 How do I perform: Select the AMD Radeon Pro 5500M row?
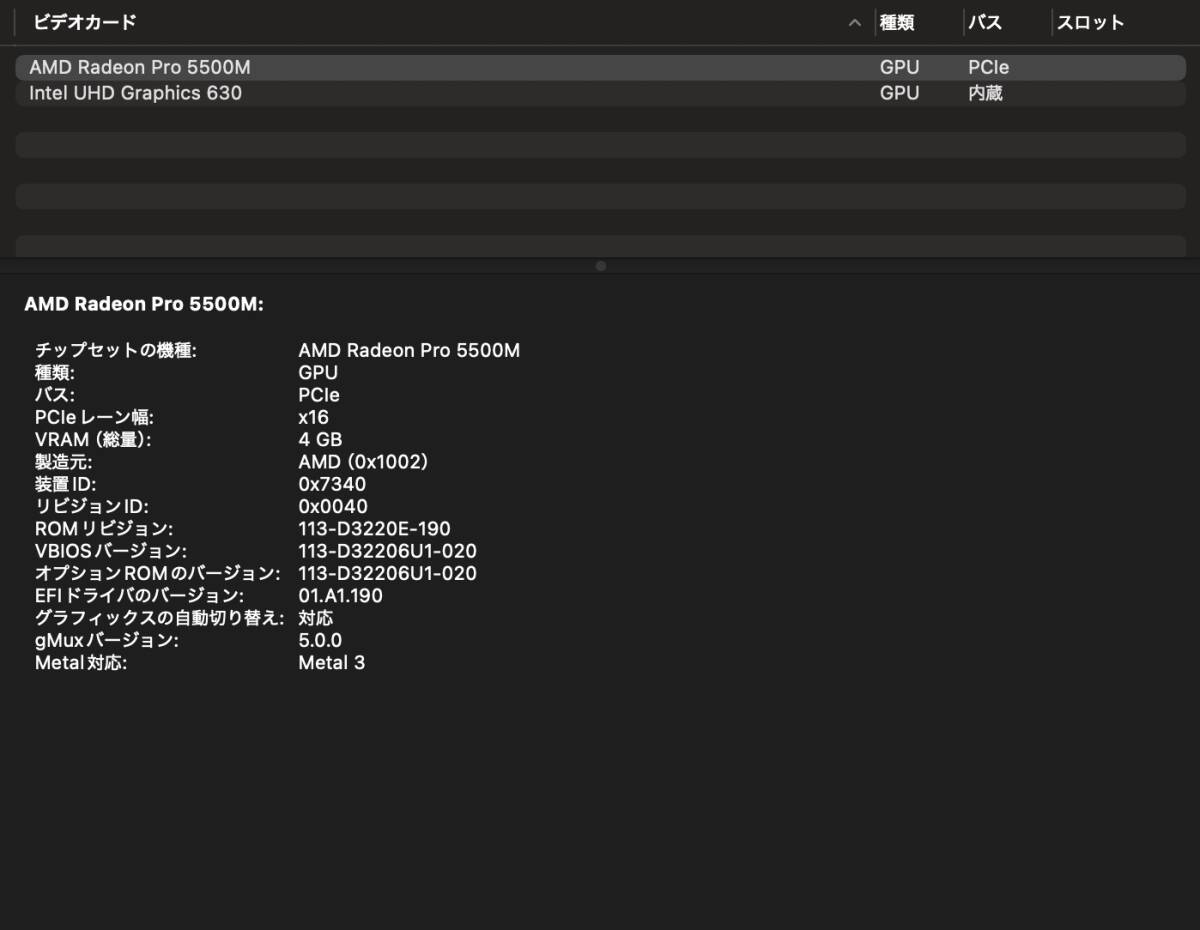pyautogui.click(x=600, y=67)
